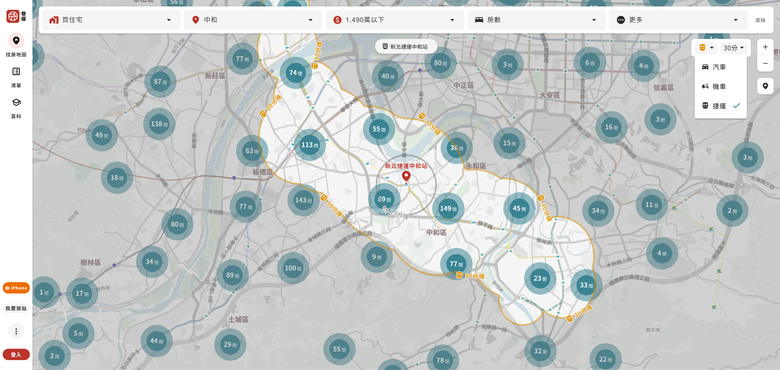Open the 百科 encyclopedia icon
The image size is (780, 370).
pos(16,102)
